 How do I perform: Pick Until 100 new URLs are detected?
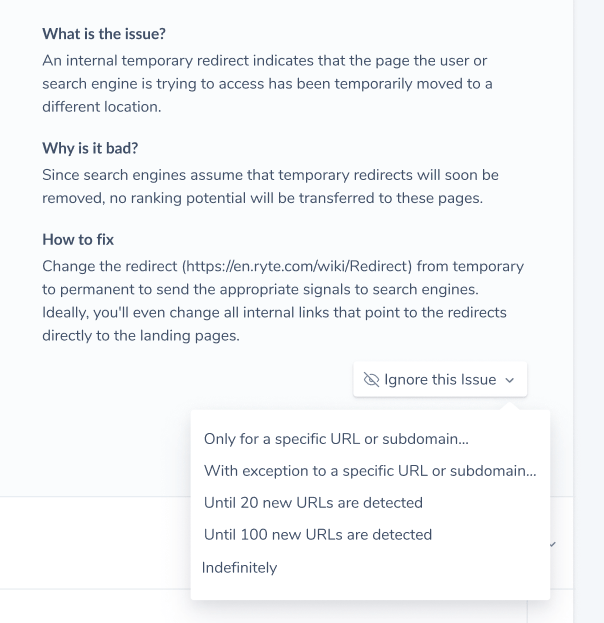point(317,534)
